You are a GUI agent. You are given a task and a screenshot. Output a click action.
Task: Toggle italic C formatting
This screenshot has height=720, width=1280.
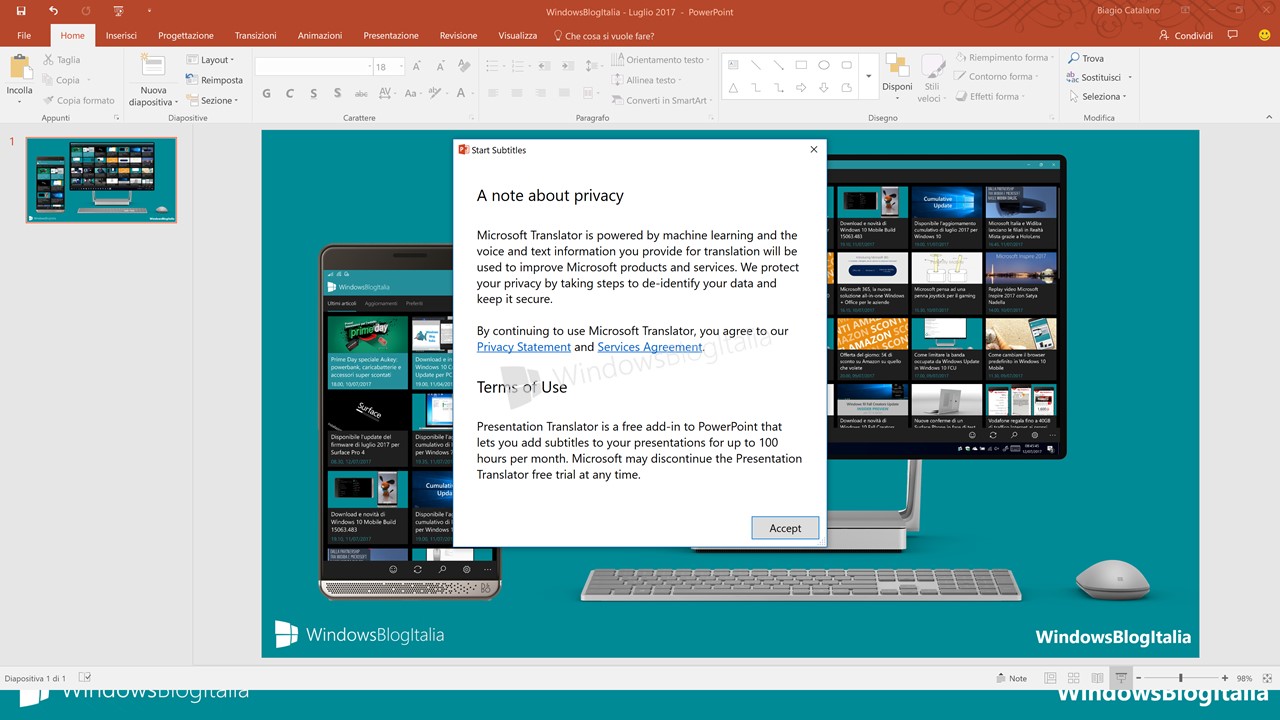click(x=290, y=94)
